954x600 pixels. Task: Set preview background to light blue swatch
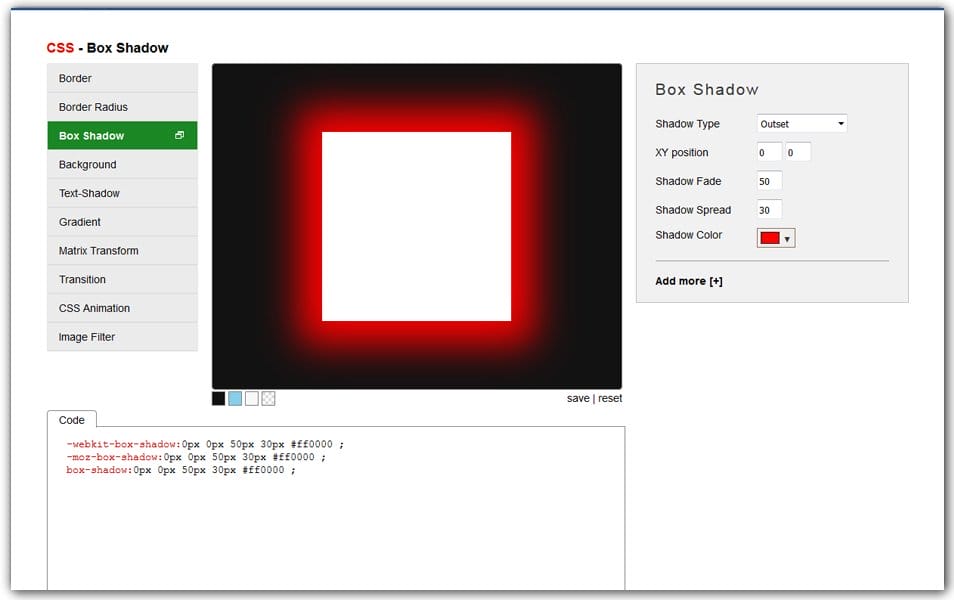pyautogui.click(x=235, y=398)
